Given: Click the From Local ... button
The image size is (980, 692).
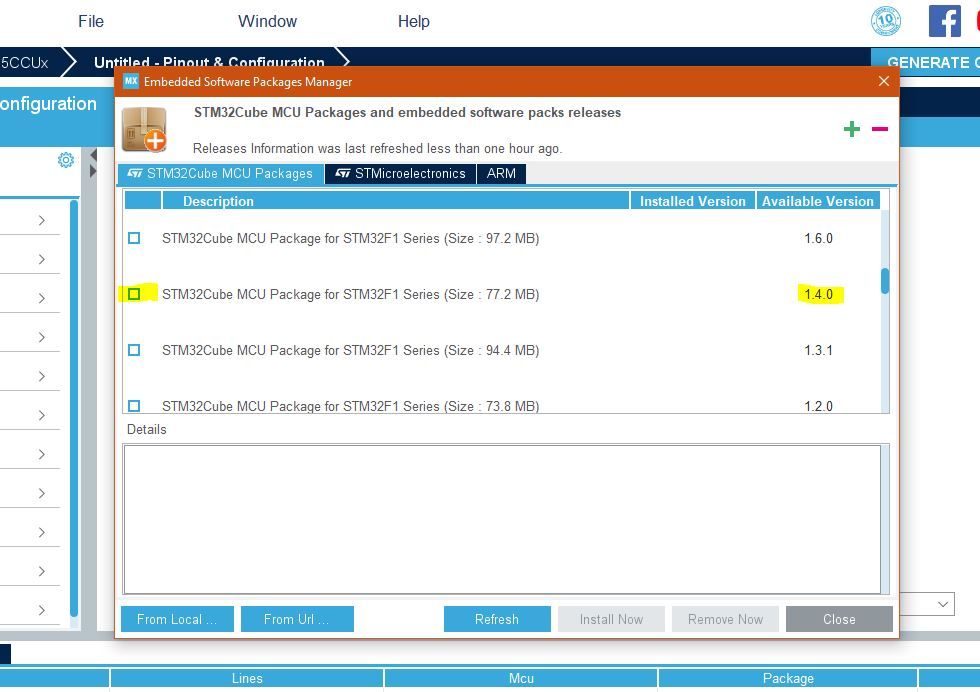Looking at the screenshot, I should point(178,619).
